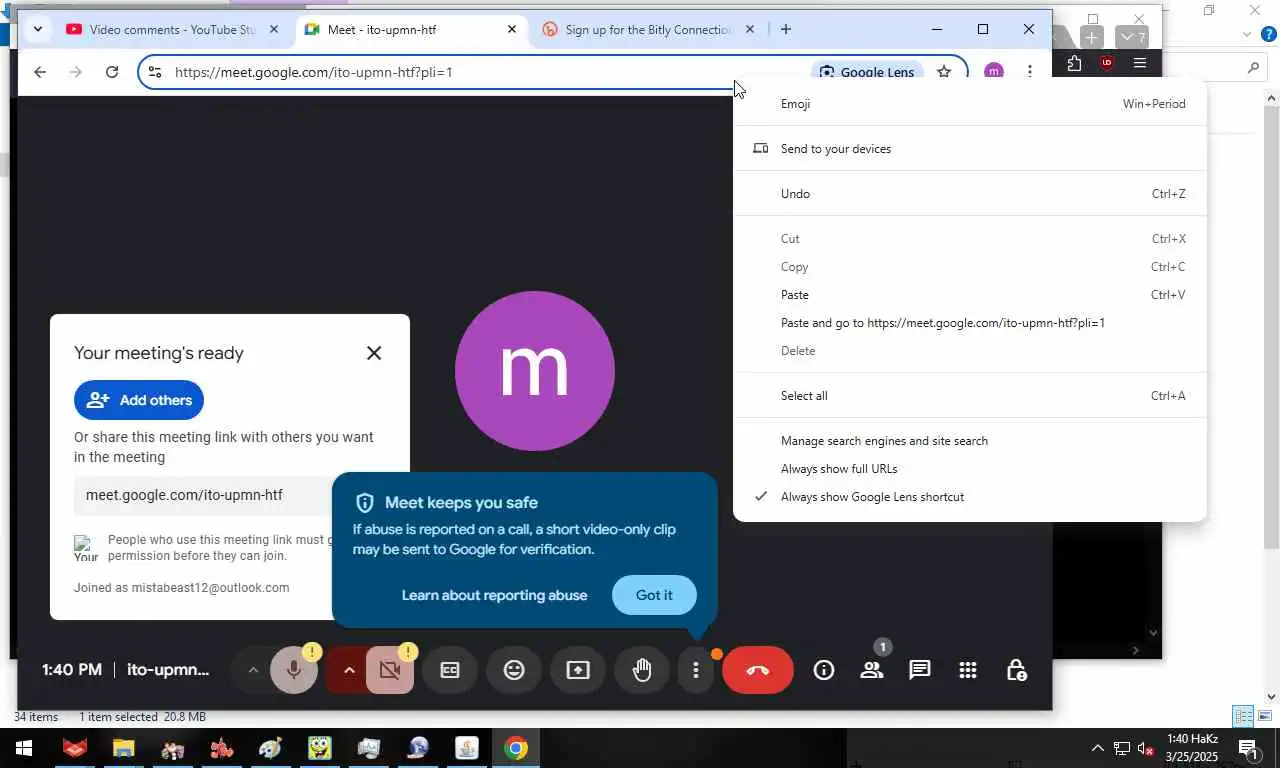
Task: Choose Emoji in the context menu
Action: (x=970, y=104)
